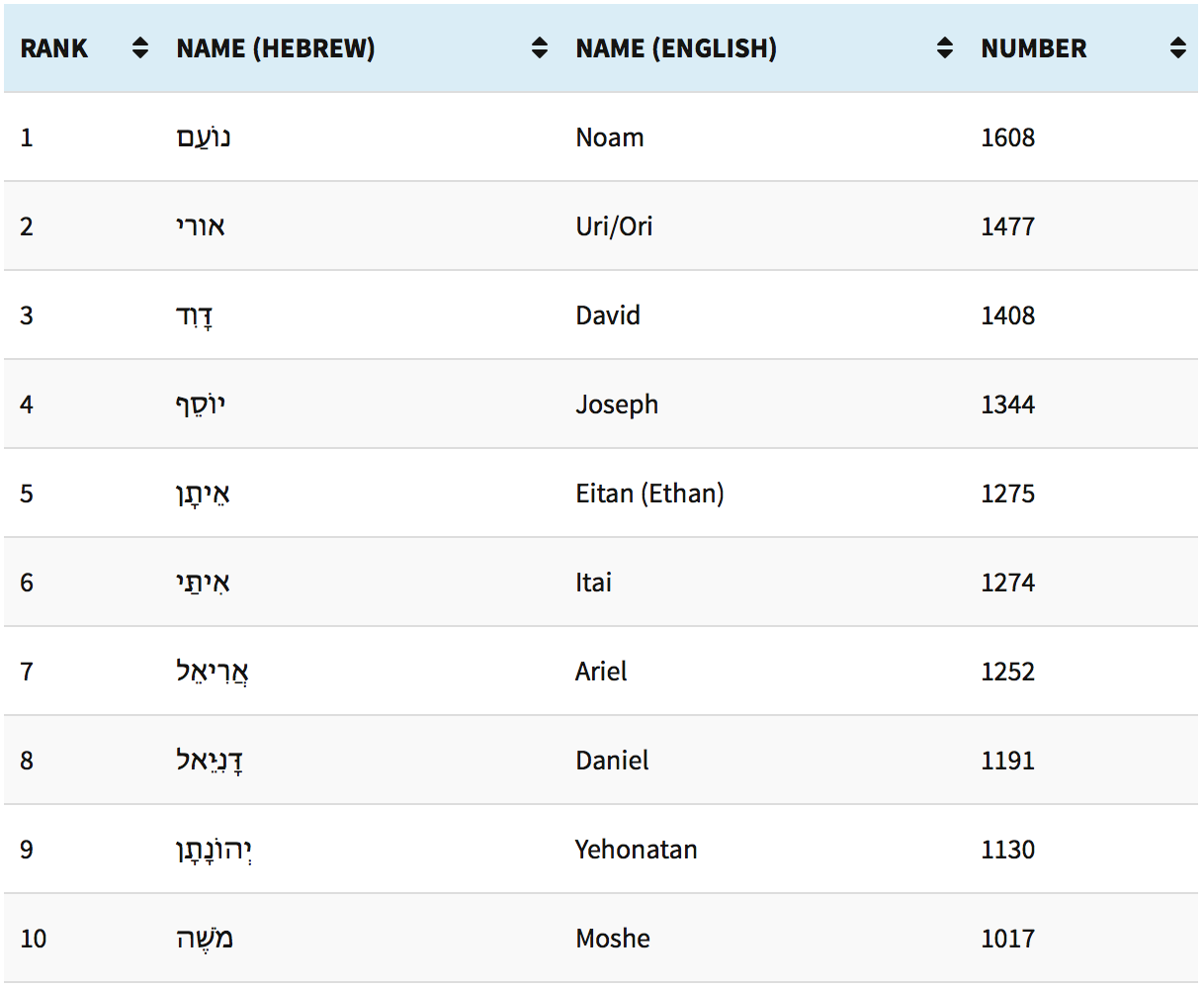Click on the Eitan (Ethan) cell
The width and height of the screenshot is (1204, 989).
[x=649, y=494]
